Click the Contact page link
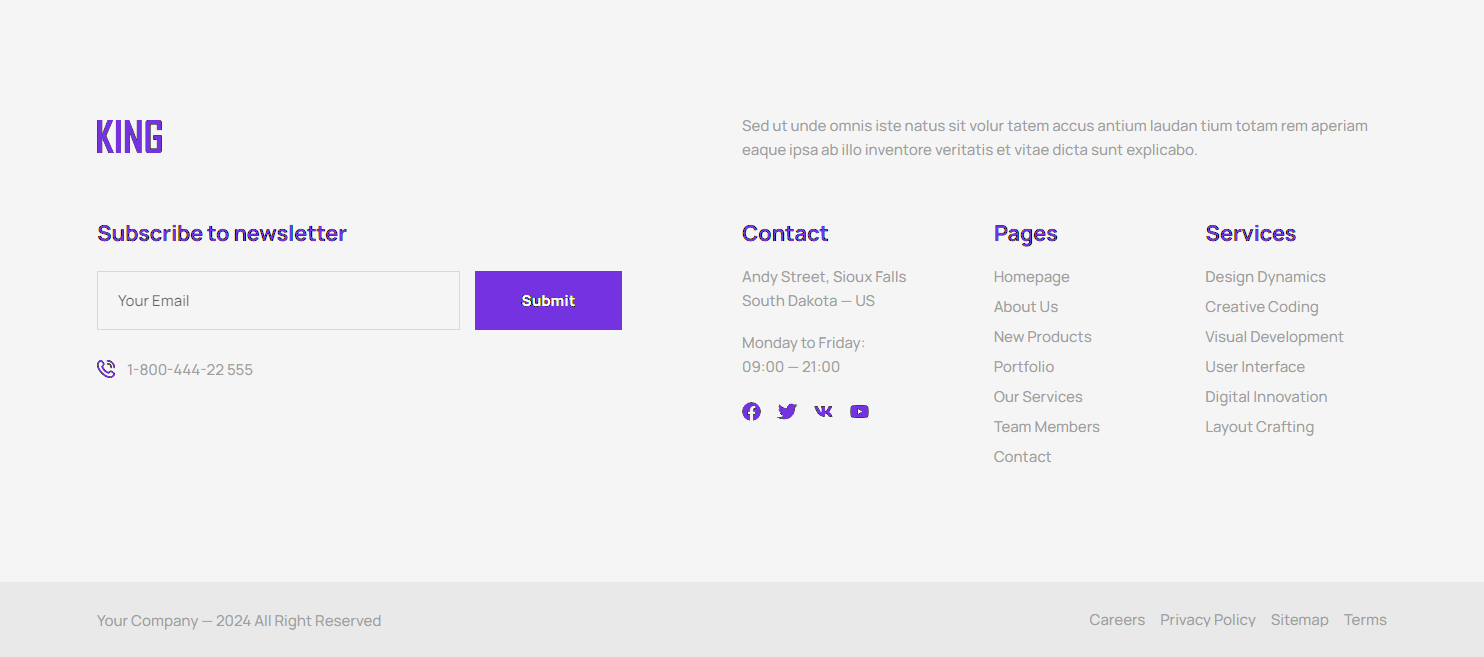Image resolution: width=1484 pixels, height=657 pixels. click(1022, 456)
